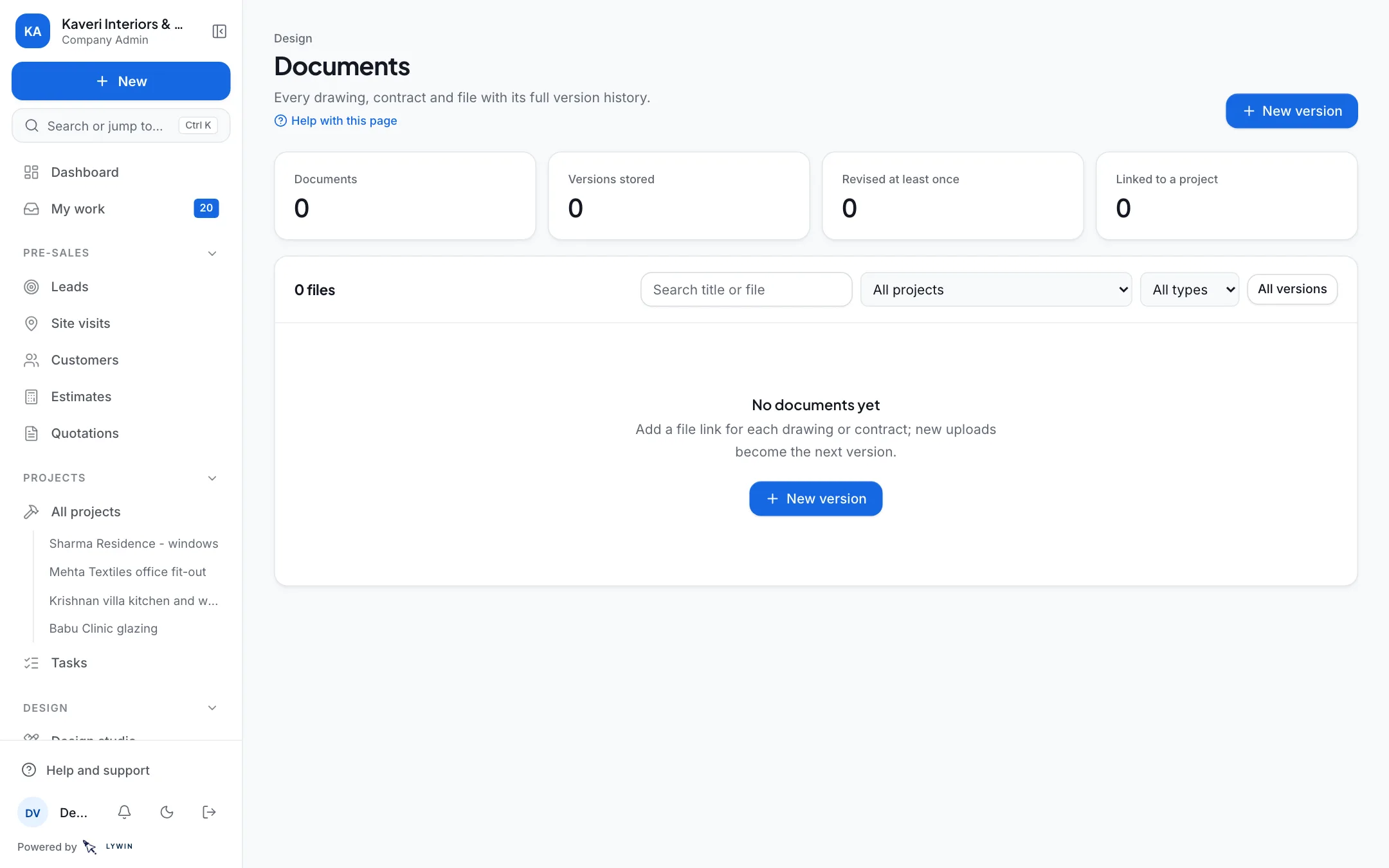This screenshot has height=868, width=1389.
Task: Toggle dark mode moon icon
Action: point(167,812)
